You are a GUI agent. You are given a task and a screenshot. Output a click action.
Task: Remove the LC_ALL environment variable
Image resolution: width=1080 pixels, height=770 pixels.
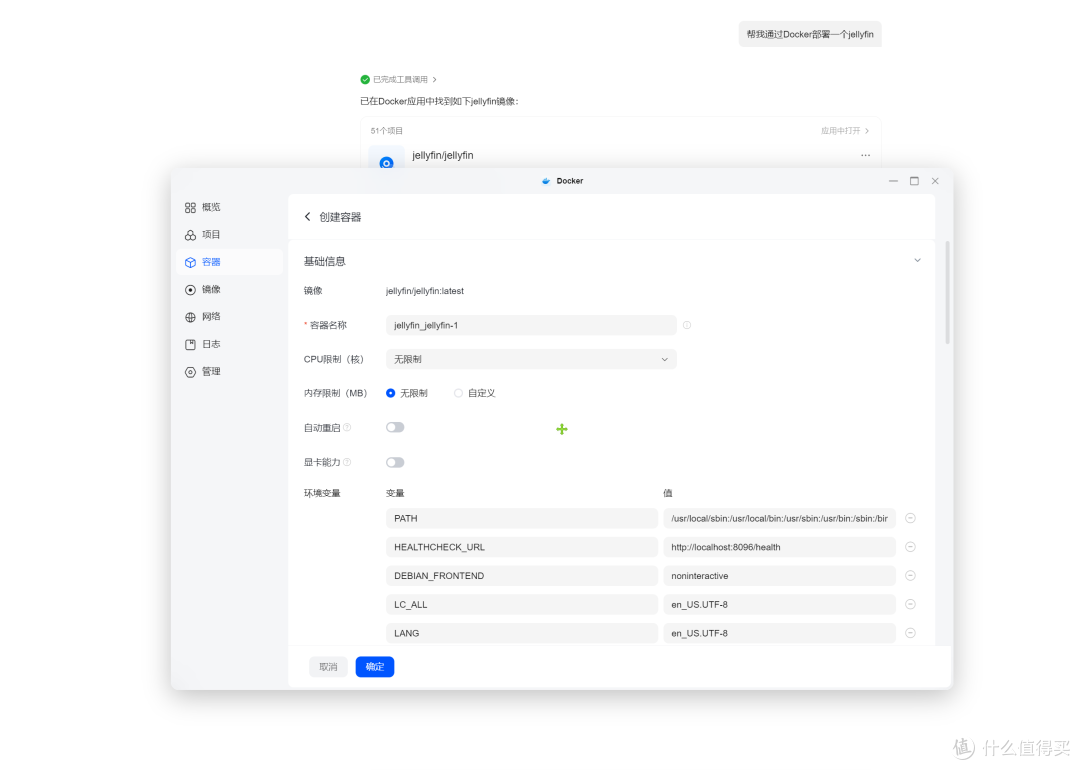coord(910,605)
